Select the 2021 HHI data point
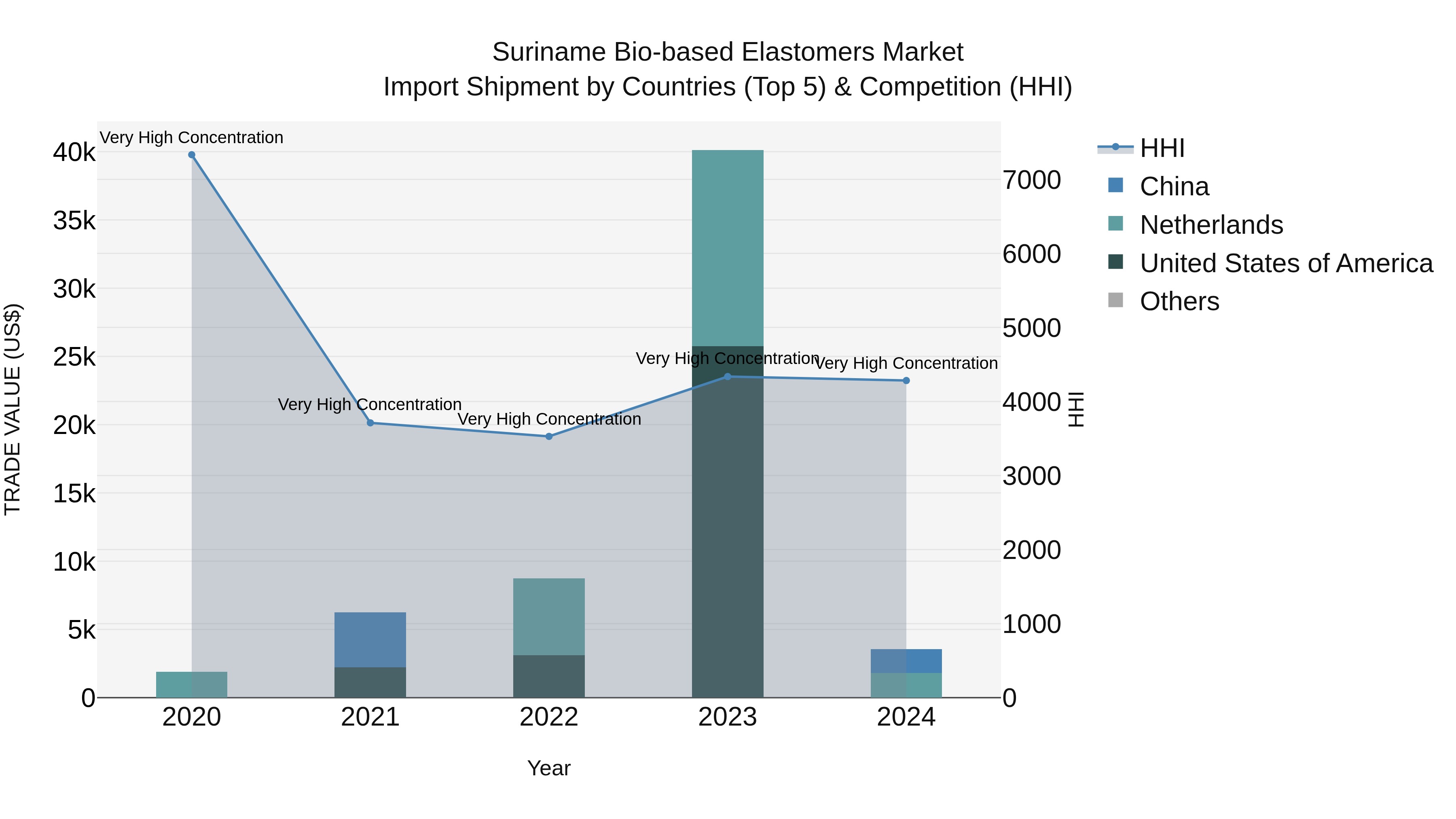Image resolution: width=1456 pixels, height=819 pixels. point(370,423)
